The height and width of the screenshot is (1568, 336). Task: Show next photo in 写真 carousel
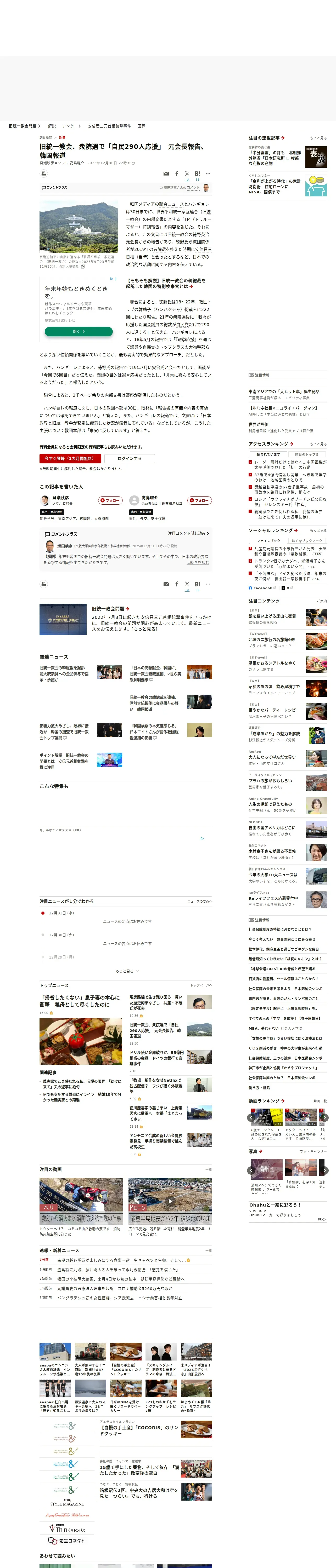324,1171
